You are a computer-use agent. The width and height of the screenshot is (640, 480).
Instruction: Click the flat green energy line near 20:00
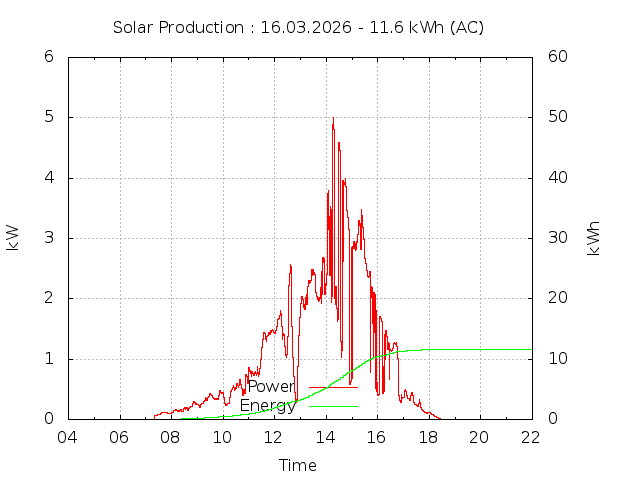click(480, 349)
